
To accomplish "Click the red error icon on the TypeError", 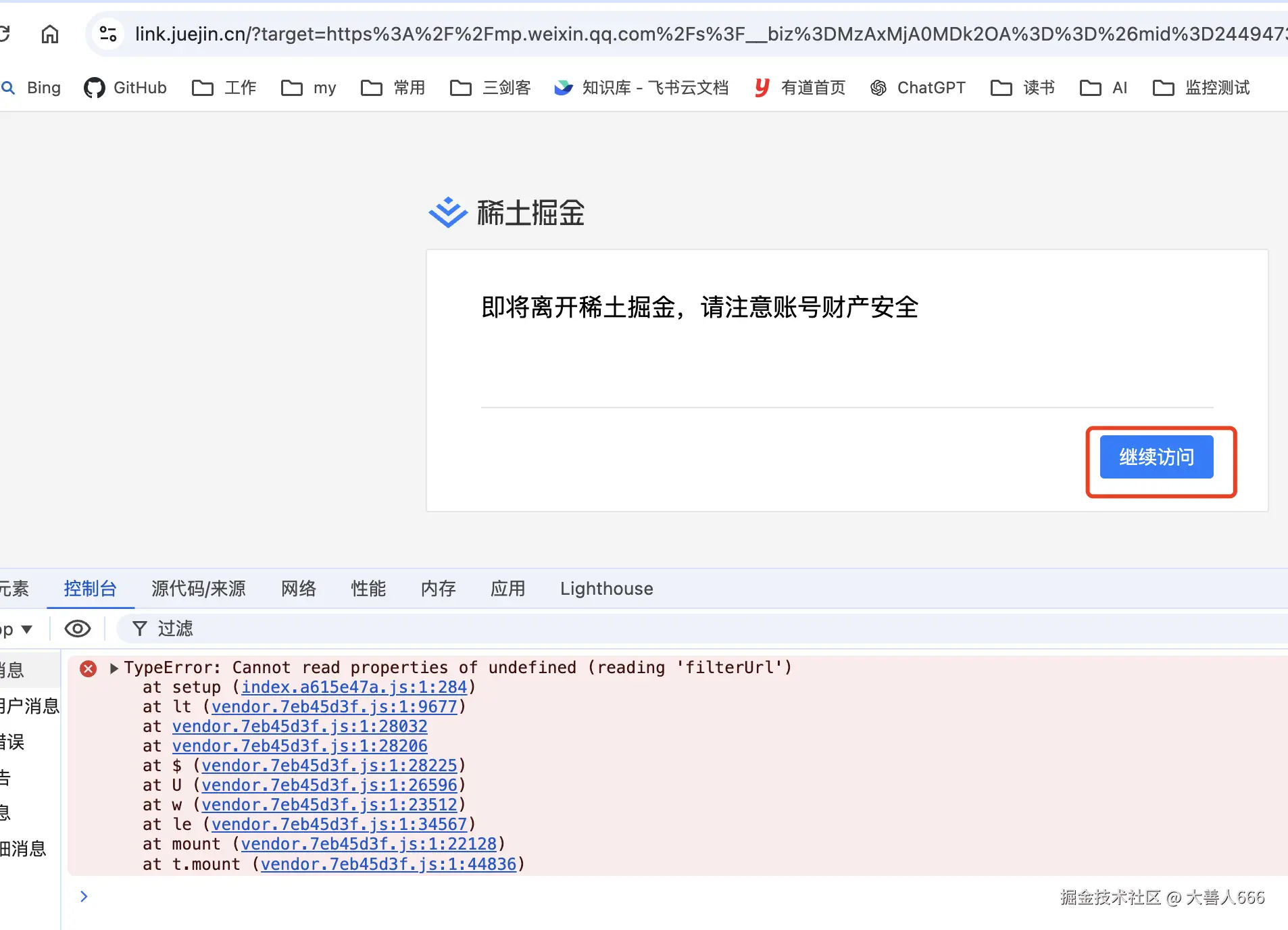I will 89,668.
